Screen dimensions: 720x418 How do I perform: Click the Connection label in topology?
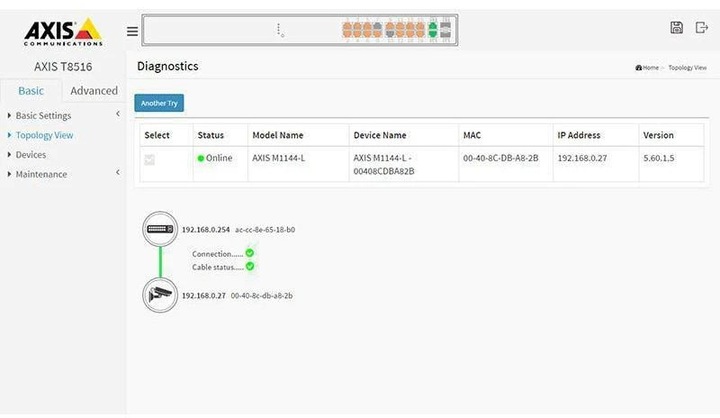(x=218, y=254)
